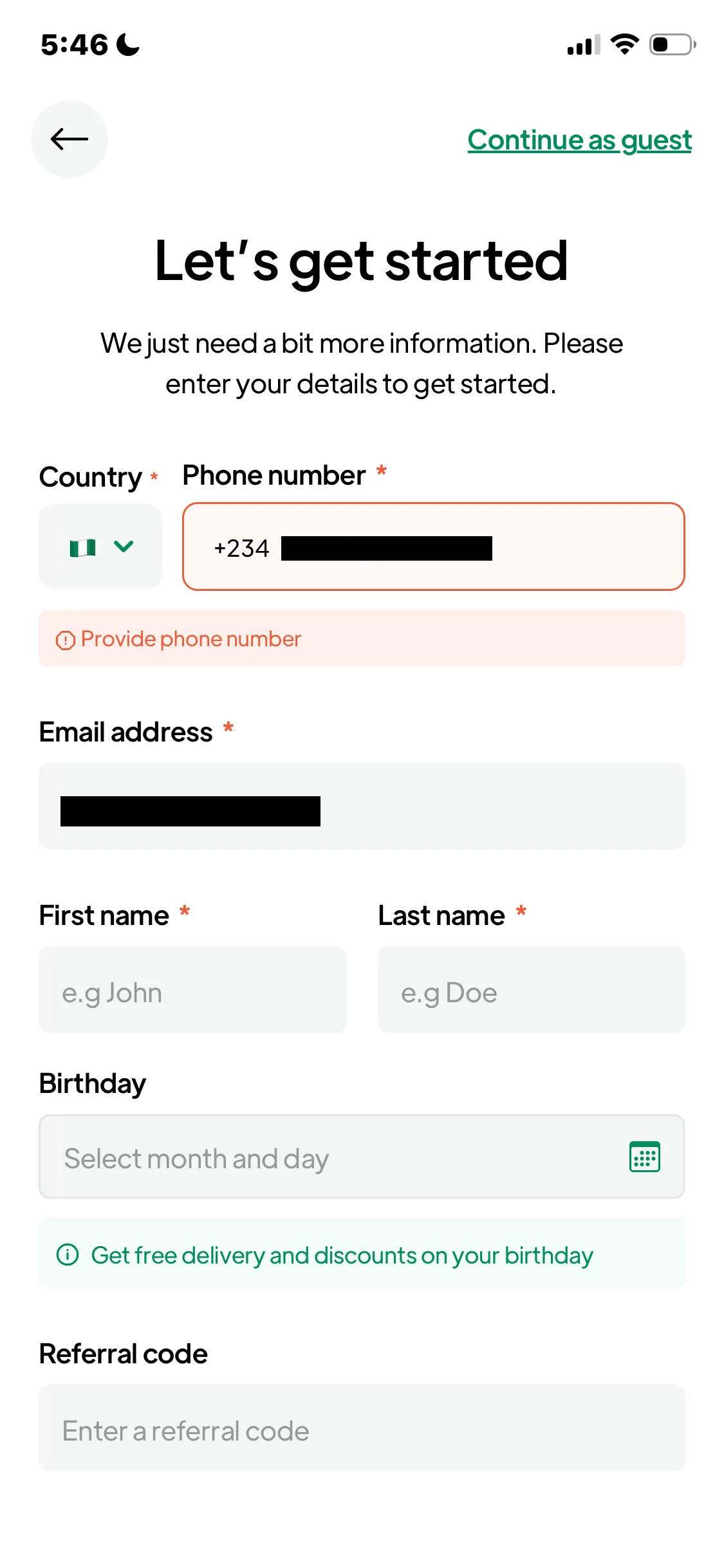The height and width of the screenshot is (1568, 724).
Task: Tap the Provide phone number error banner
Action: click(x=362, y=639)
